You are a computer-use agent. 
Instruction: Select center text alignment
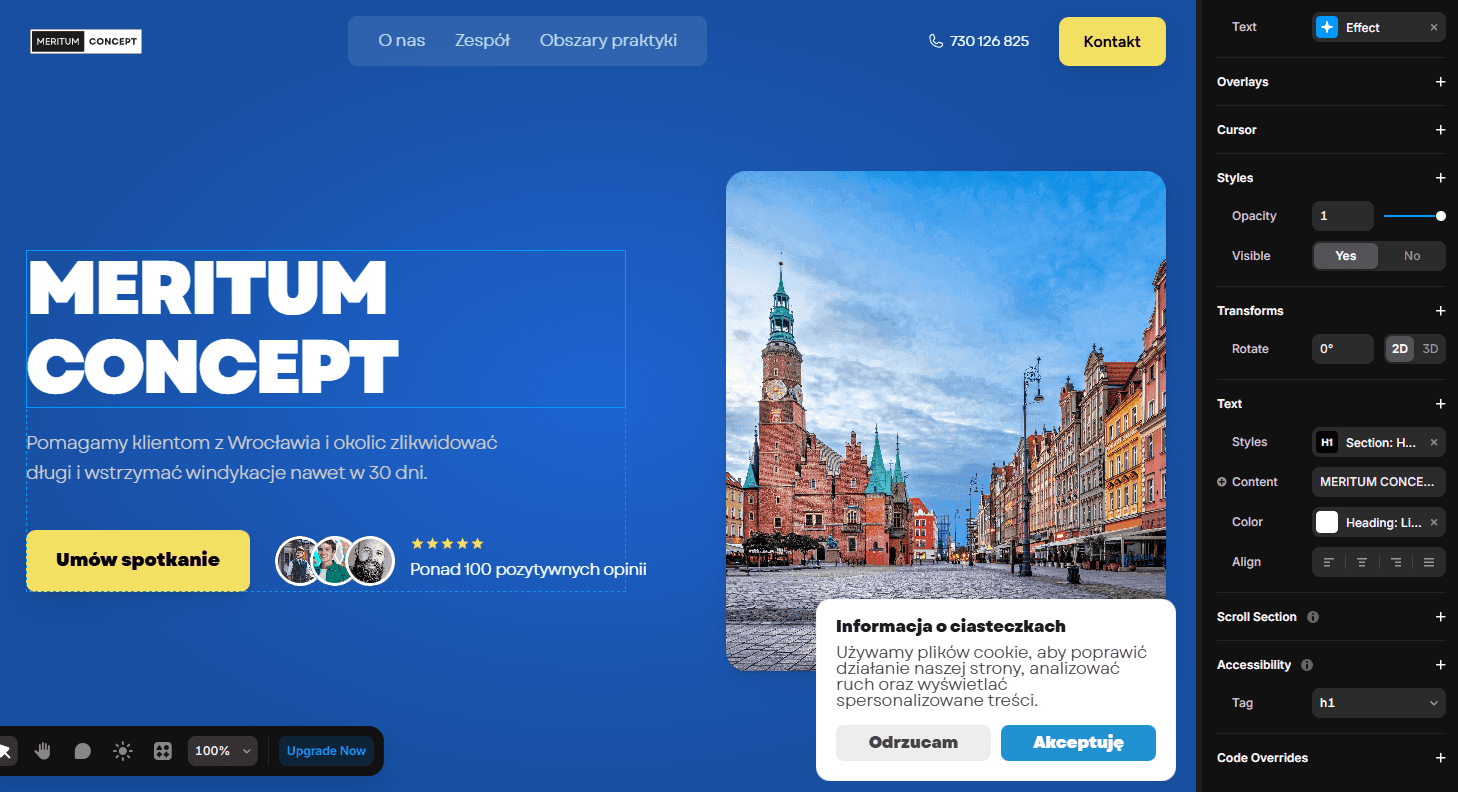coord(1362,562)
